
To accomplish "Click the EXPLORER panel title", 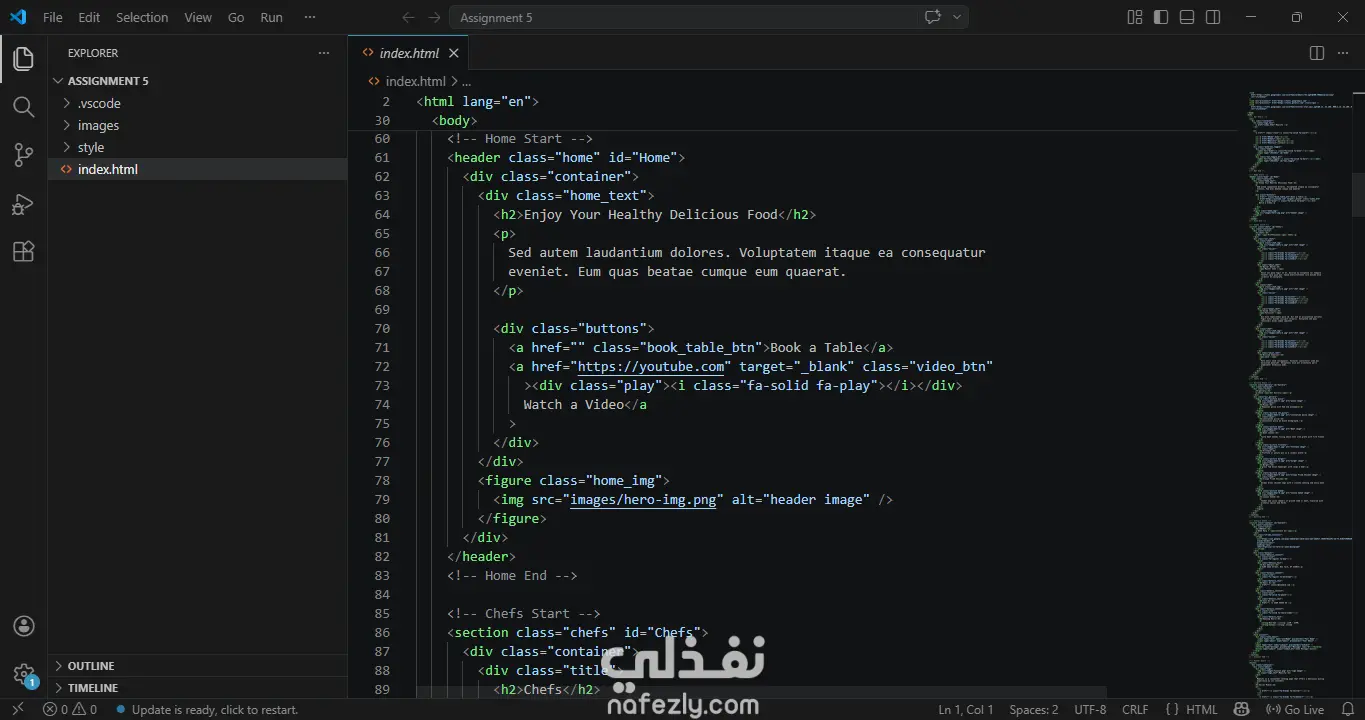I will pos(93,53).
